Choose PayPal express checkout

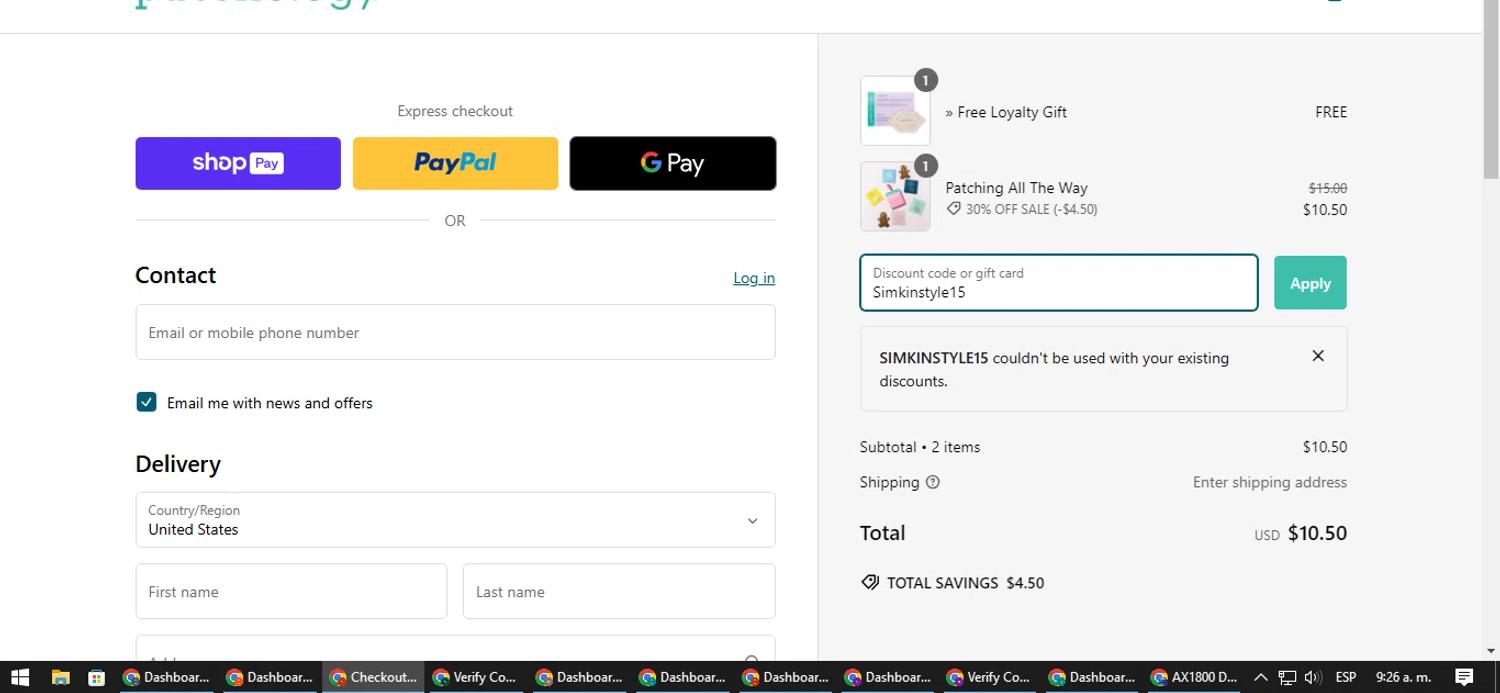pos(455,163)
